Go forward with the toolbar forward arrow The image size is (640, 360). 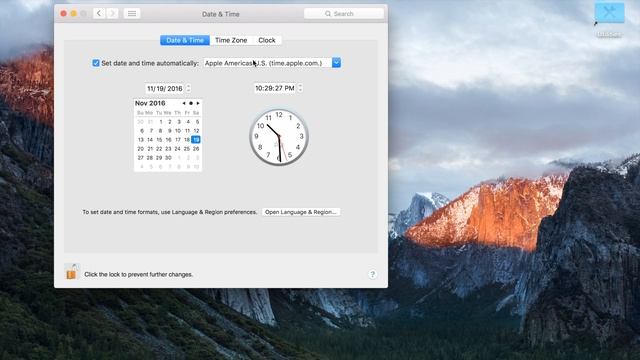click(x=112, y=13)
